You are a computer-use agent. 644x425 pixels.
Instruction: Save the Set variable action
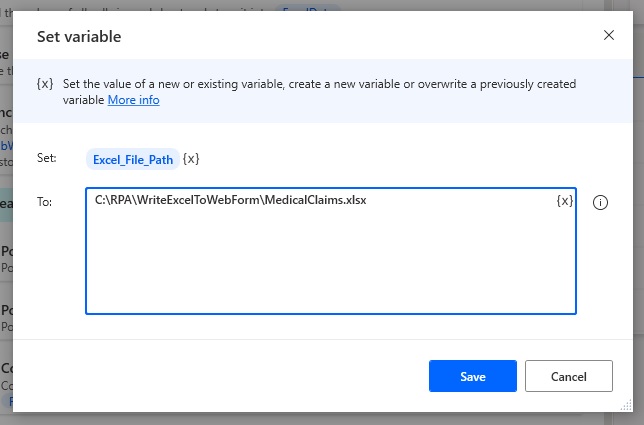(x=473, y=376)
